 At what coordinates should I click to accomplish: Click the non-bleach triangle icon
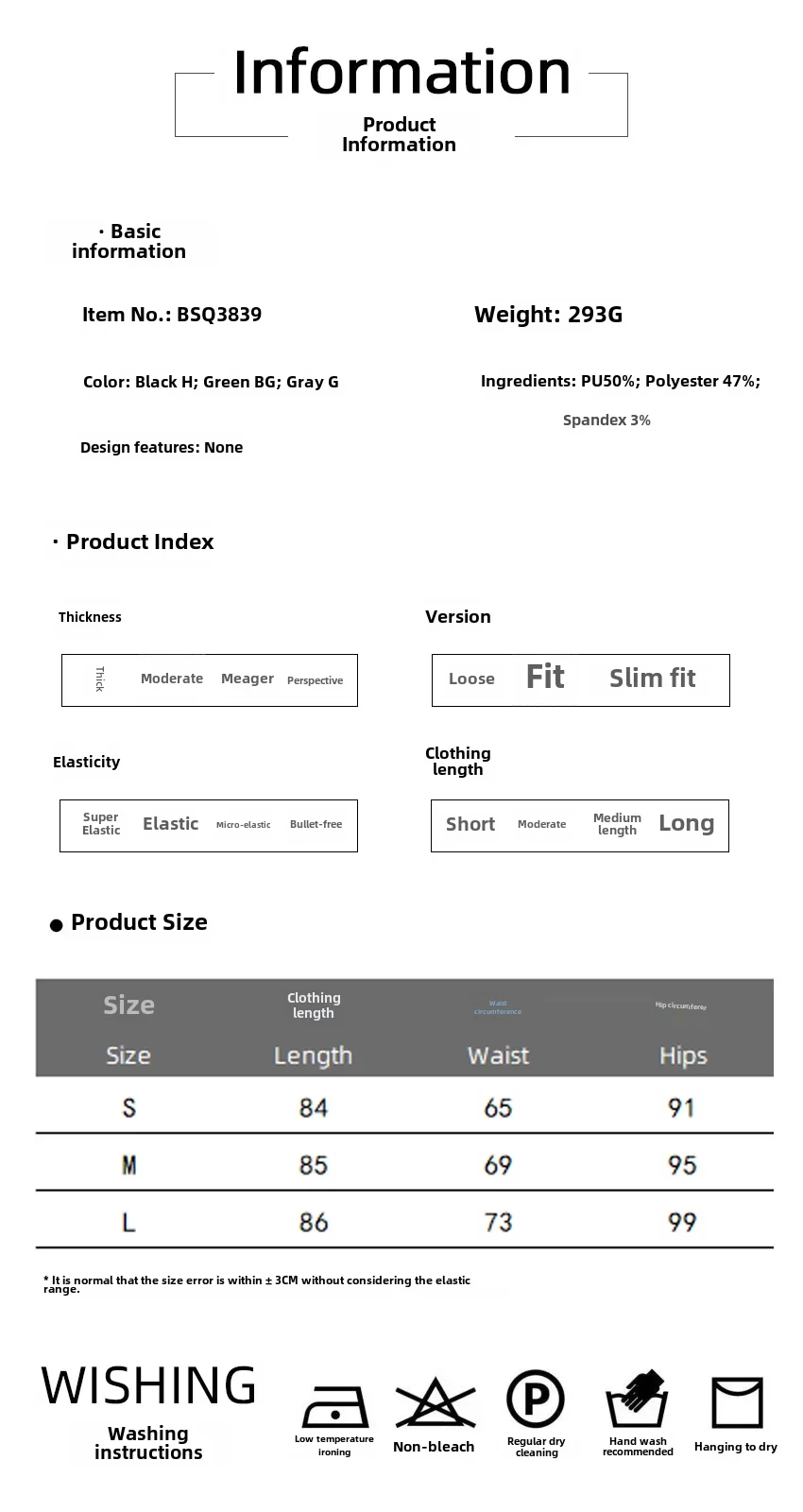click(434, 1403)
